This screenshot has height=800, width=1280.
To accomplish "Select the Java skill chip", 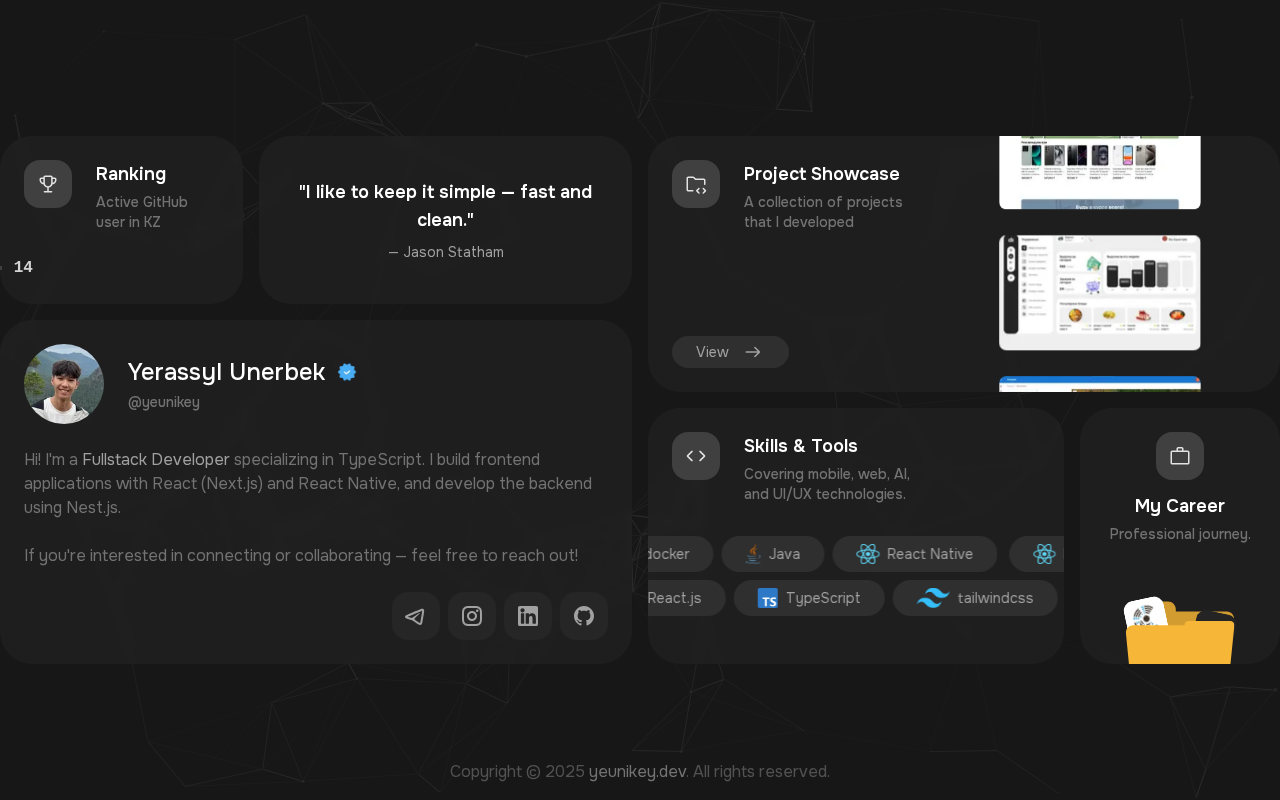I will pyautogui.click(x=773, y=554).
